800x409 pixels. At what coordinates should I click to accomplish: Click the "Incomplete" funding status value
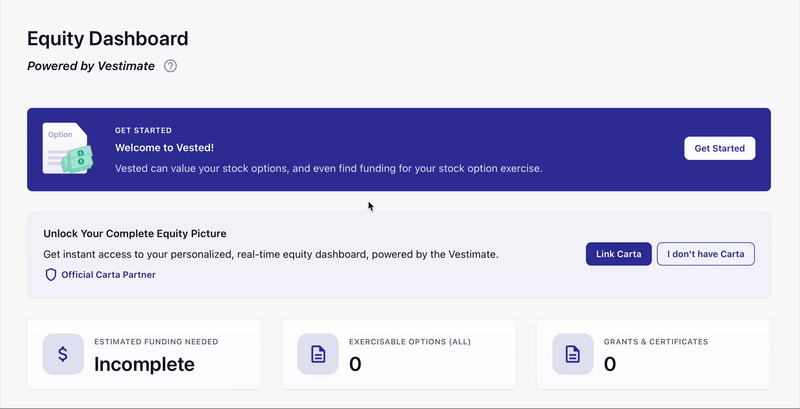pyautogui.click(x=144, y=364)
